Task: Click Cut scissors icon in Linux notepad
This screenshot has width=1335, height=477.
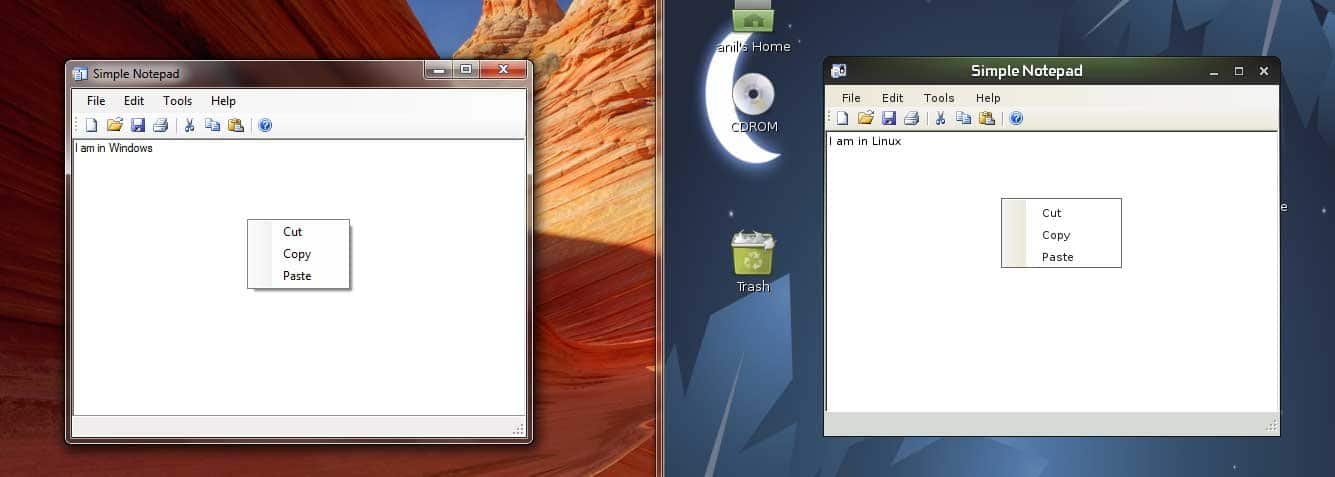Action: tap(940, 118)
